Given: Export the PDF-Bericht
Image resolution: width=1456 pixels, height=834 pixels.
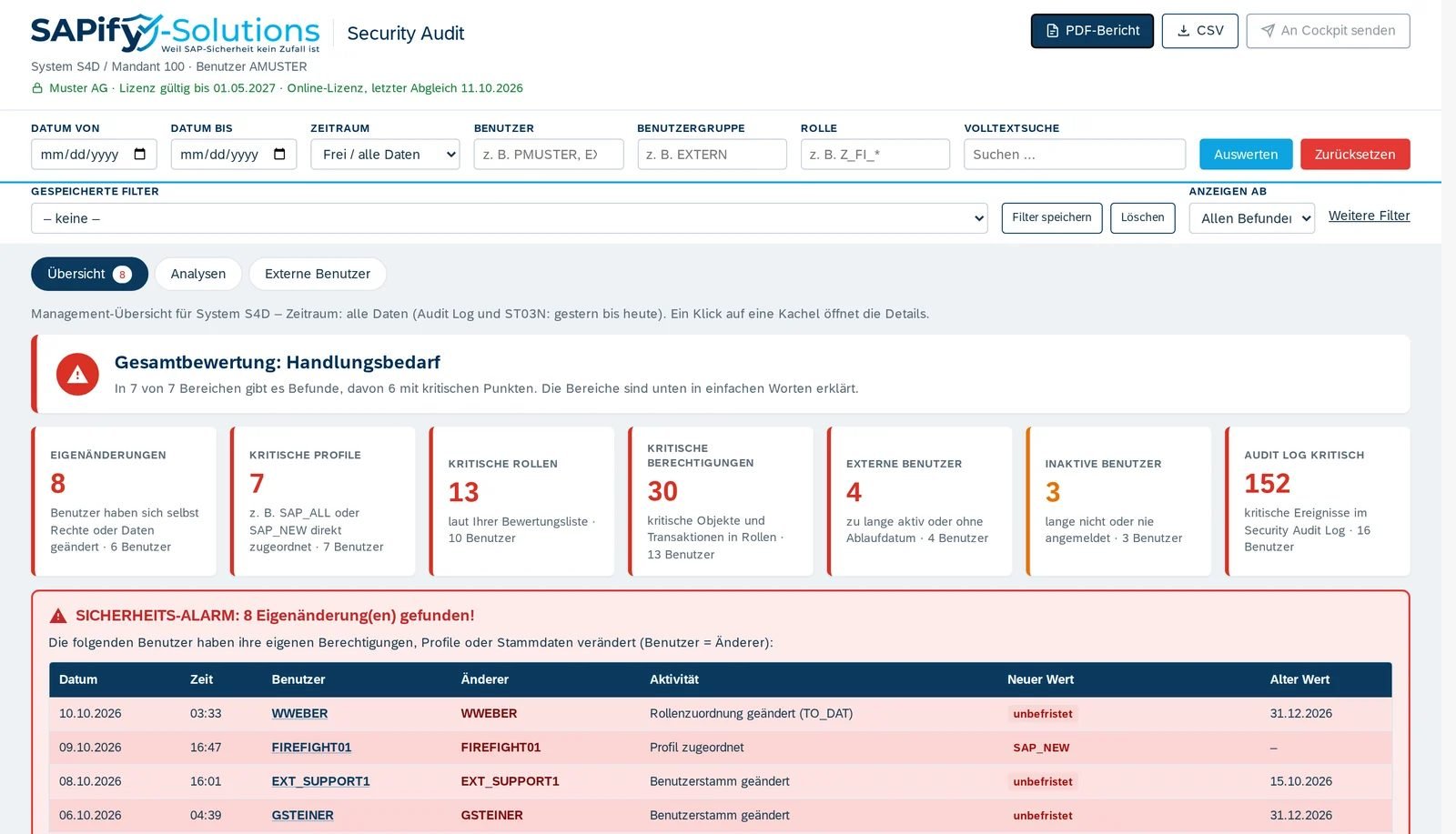Looking at the screenshot, I should point(1092,31).
